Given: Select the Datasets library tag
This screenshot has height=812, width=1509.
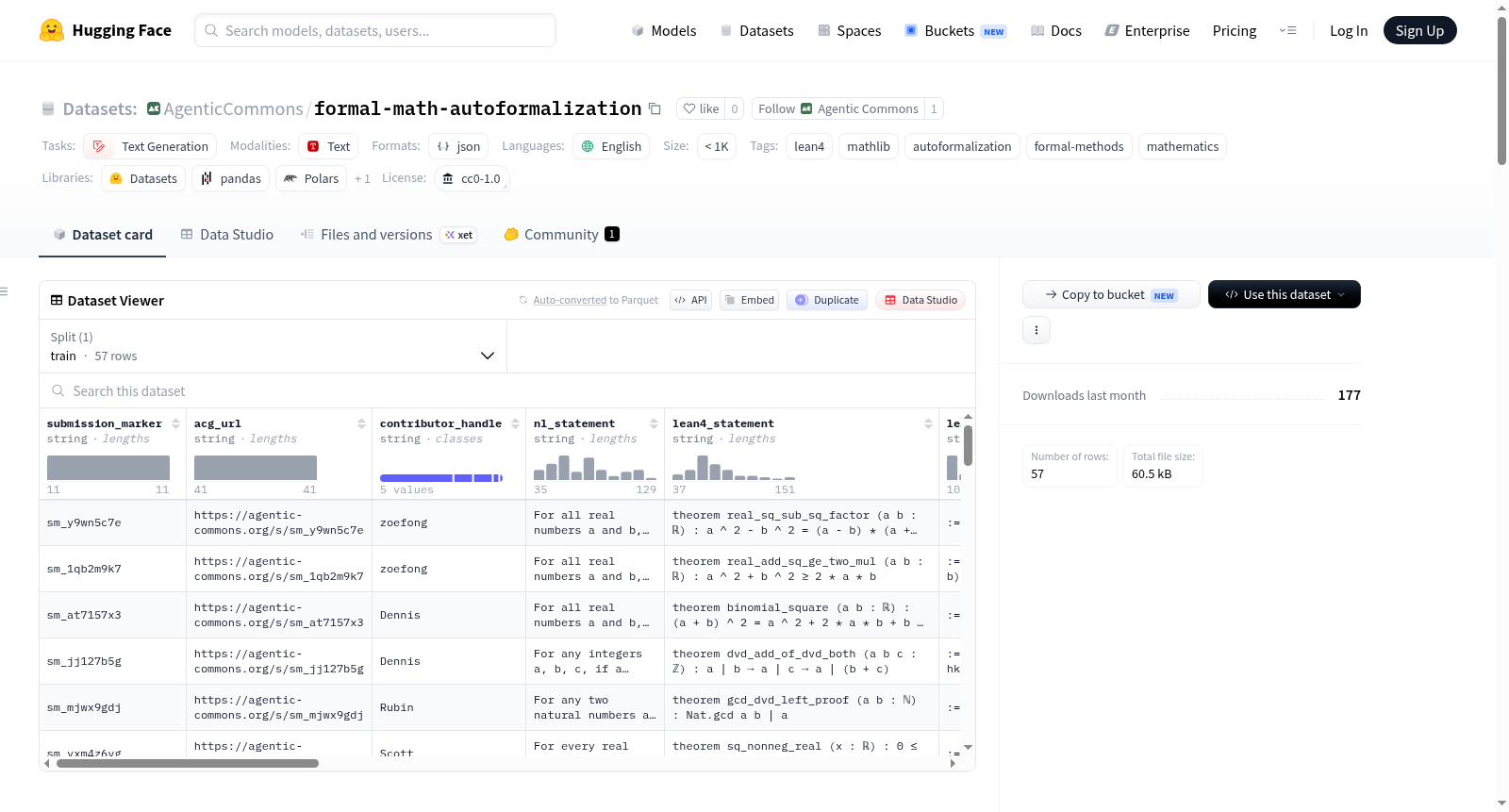Looking at the screenshot, I should [143, 178].
